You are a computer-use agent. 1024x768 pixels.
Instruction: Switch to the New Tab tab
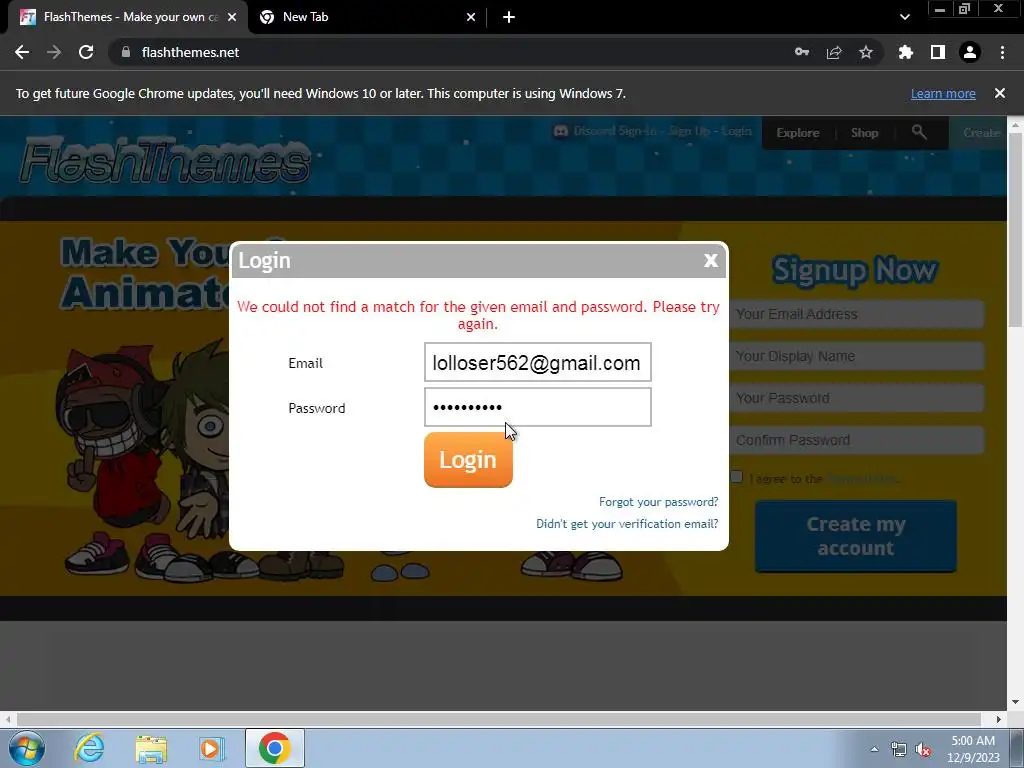pyautogui.click(x=367, y=17)
